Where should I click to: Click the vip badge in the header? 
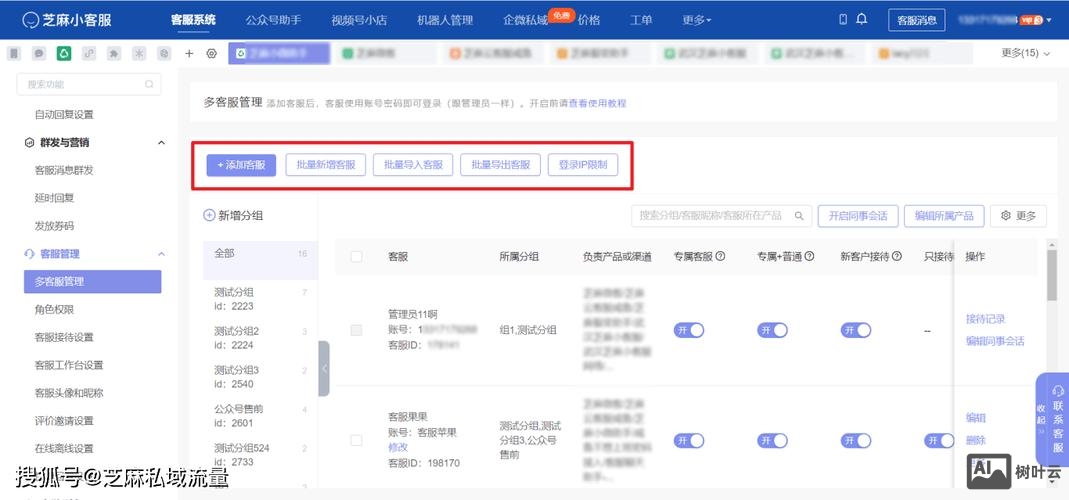click(x=1032, y=20)
